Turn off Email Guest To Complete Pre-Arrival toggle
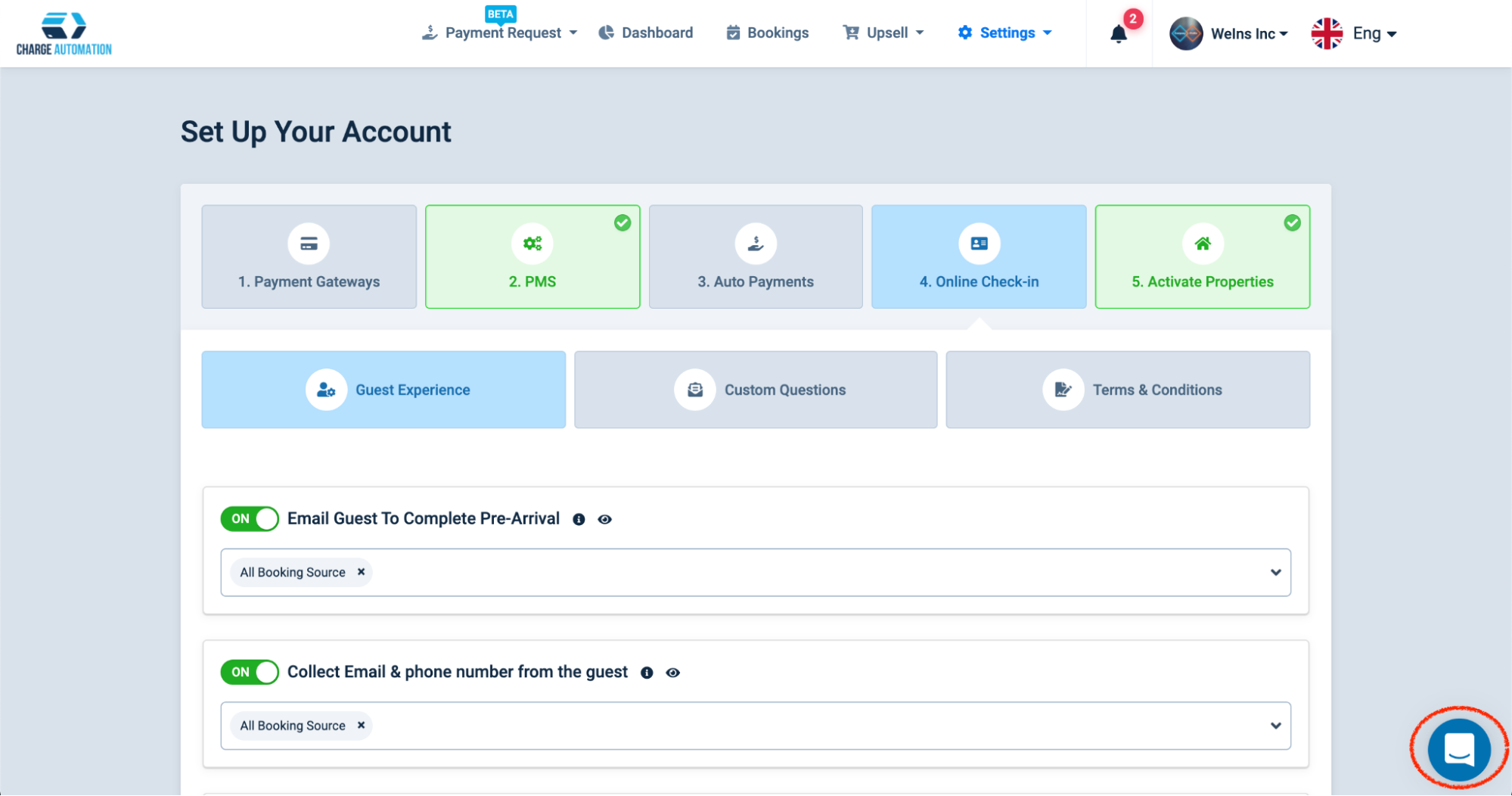Image resolution: width=1512 pixels, height=796 pixels. pyautogui.click(x=250, y=519)
